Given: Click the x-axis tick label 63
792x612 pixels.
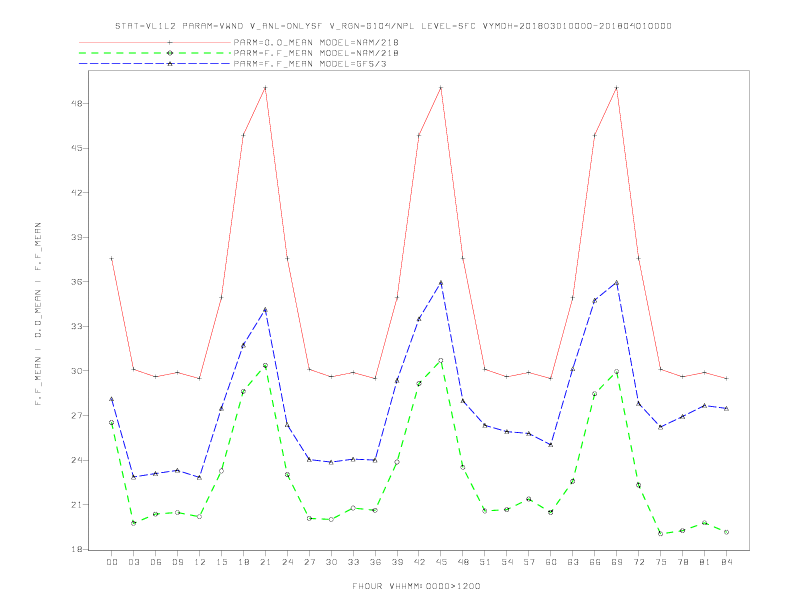Looking at the screenshot, I should pyautogui.click(x=573, y=562).
